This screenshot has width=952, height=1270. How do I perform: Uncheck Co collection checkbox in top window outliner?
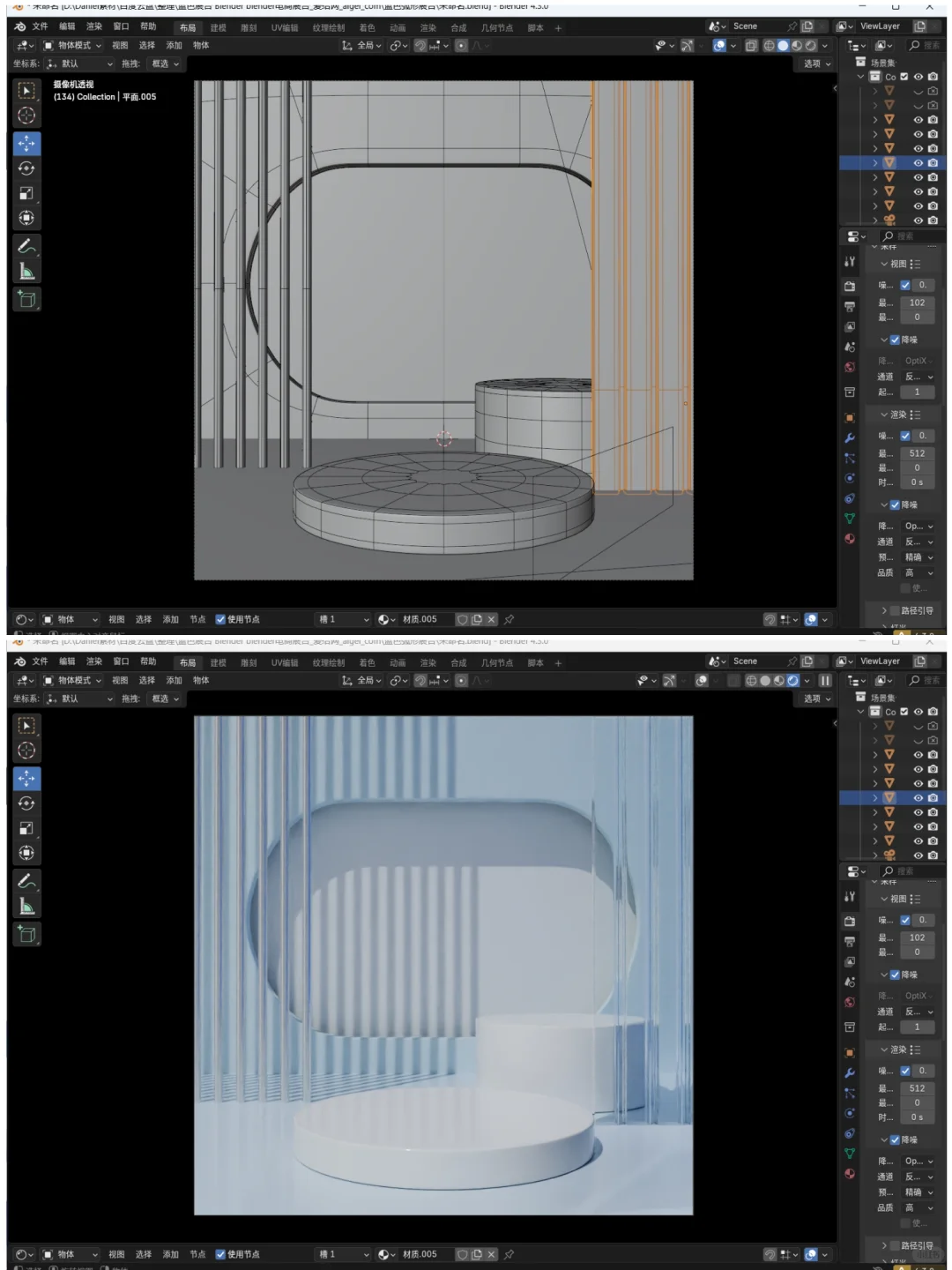click(x=904, y=77)
